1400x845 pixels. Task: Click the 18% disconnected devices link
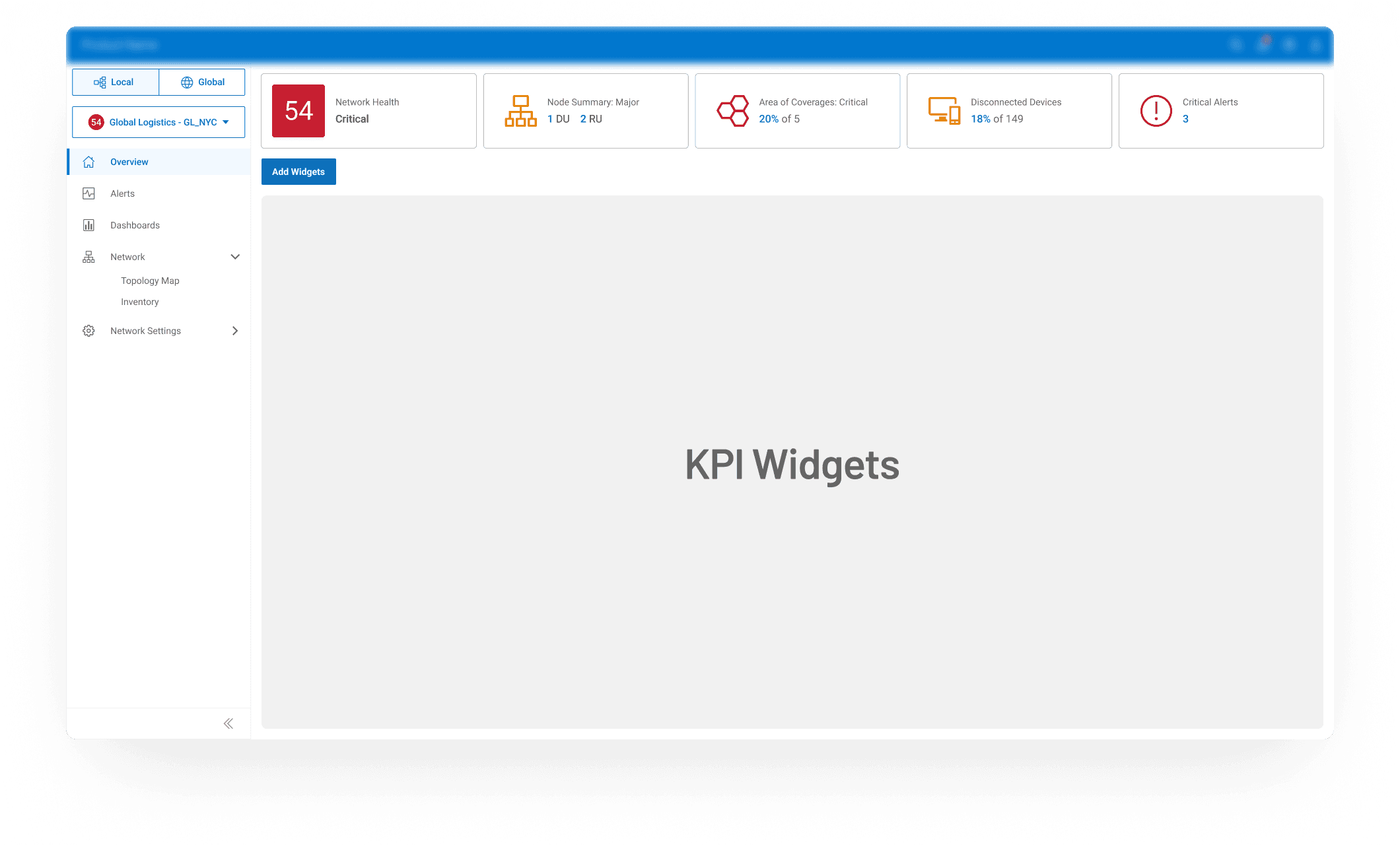coord(980,119)
